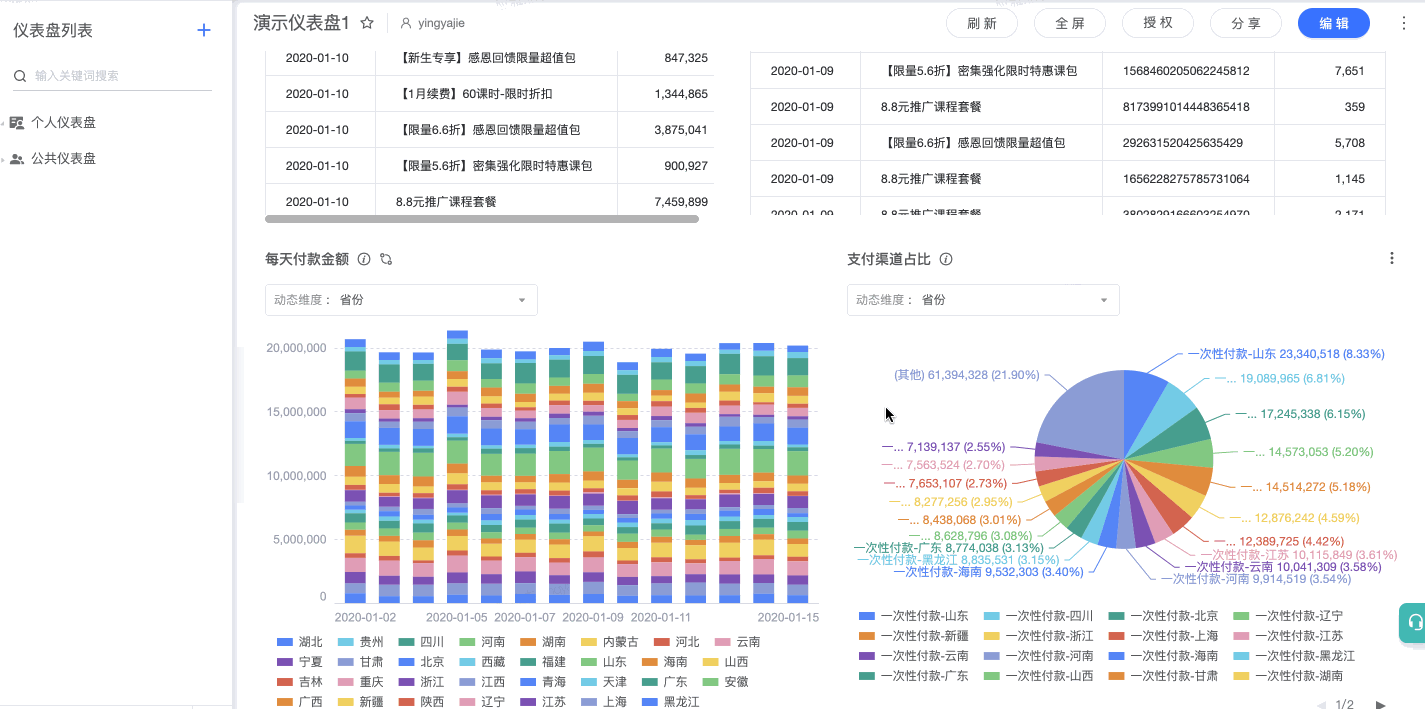This screenshot has height=709, width=1425.
Task: Click the 2020-01-05 bar in chart
Action: pyautogui.click(x=457, y=466)
